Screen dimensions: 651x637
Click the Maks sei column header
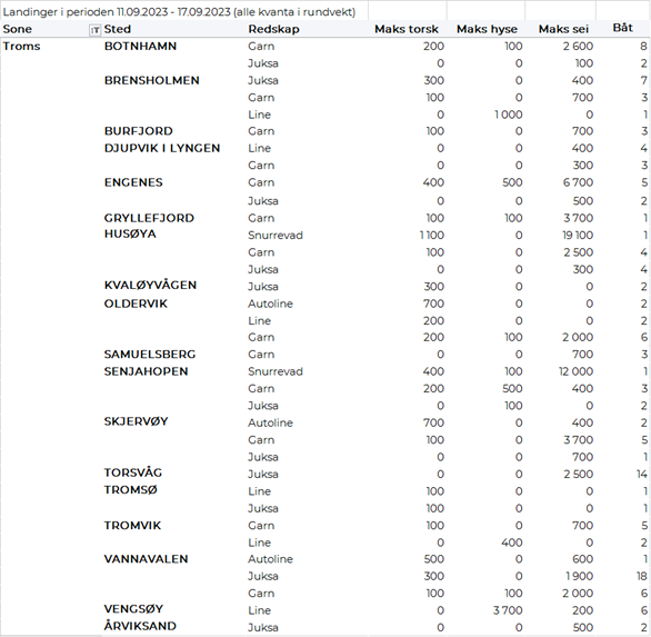tap(566, 30)
